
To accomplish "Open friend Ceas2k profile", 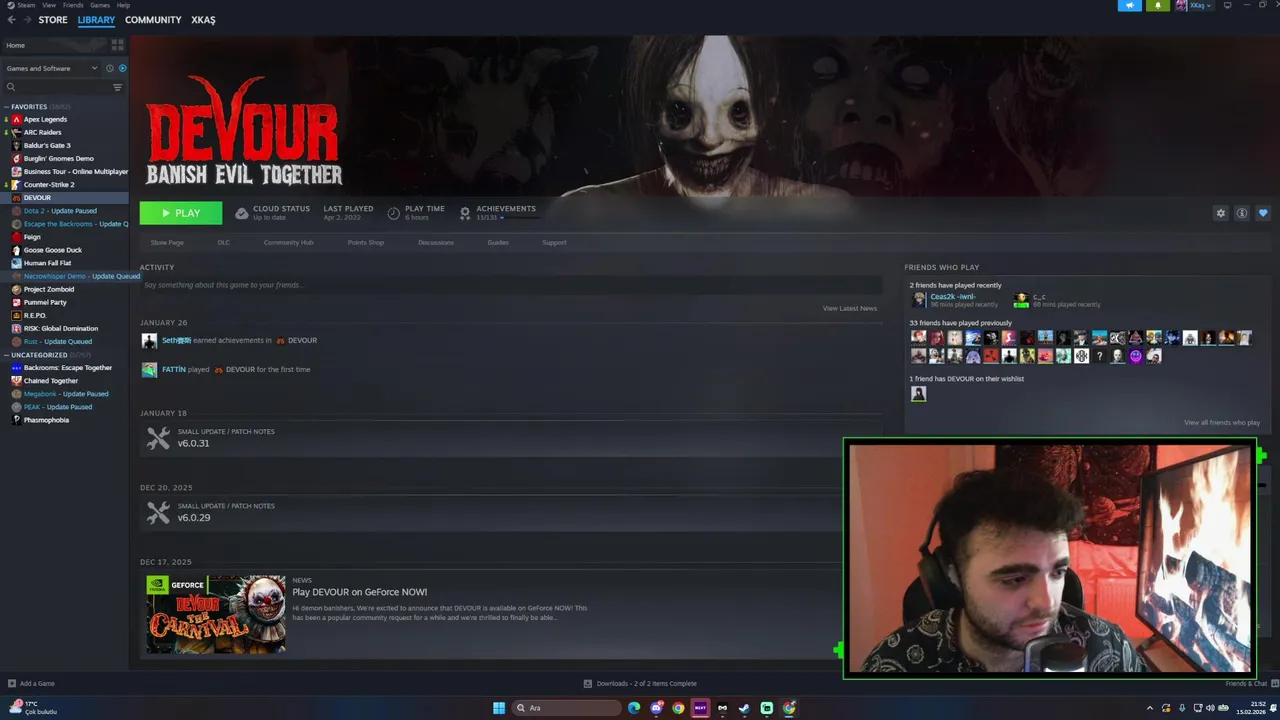I will coord(952,297).
